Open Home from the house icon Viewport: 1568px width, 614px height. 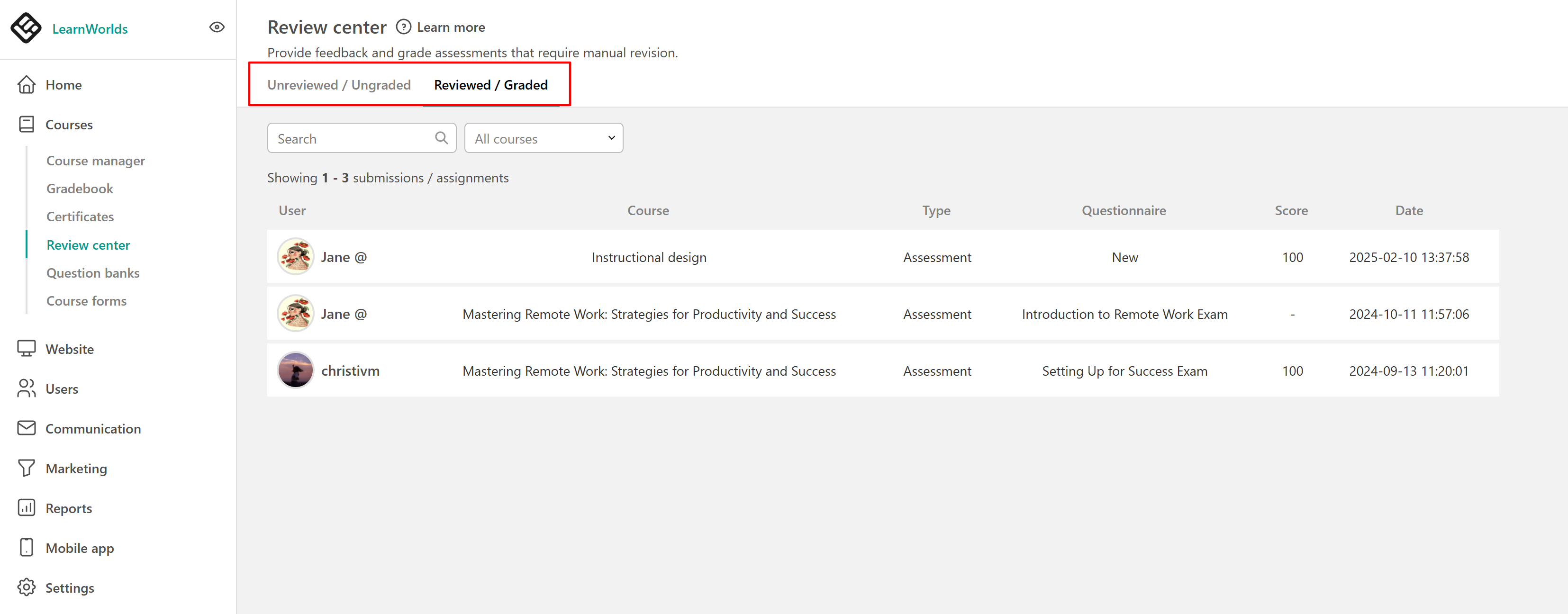click(26, 85)
